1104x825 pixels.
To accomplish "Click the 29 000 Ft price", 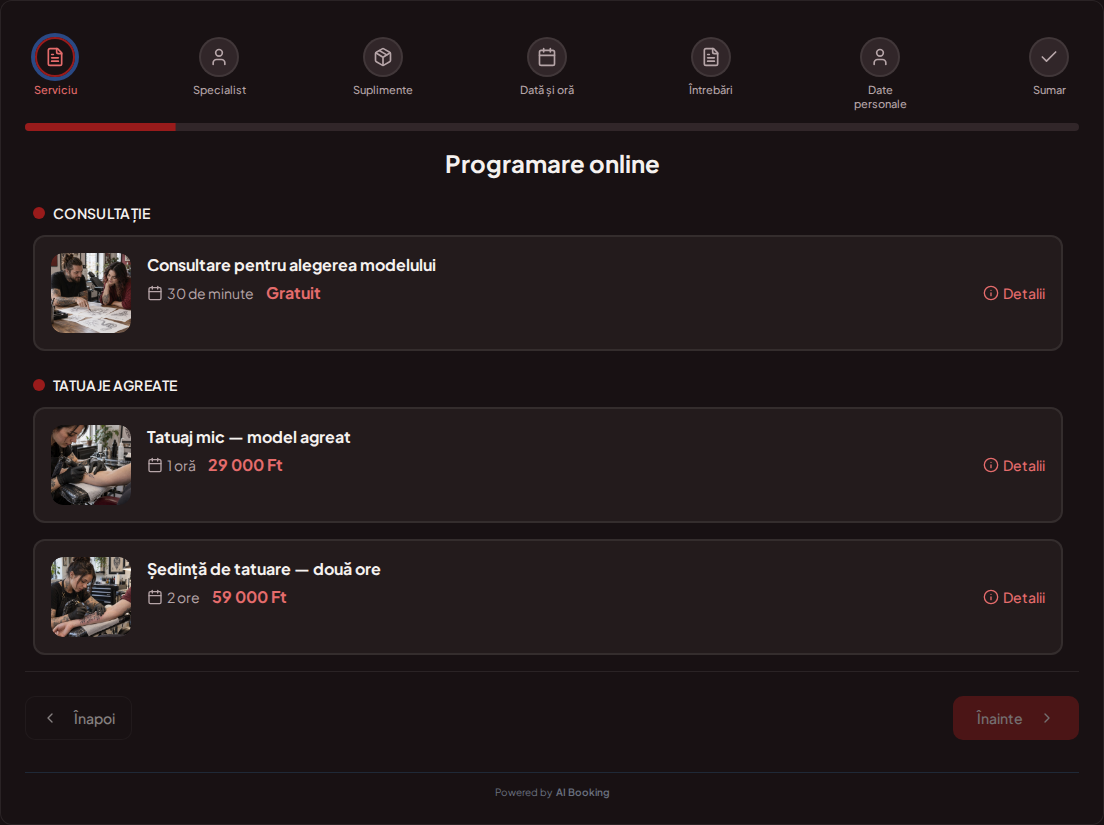I will (x=245, y=465).
